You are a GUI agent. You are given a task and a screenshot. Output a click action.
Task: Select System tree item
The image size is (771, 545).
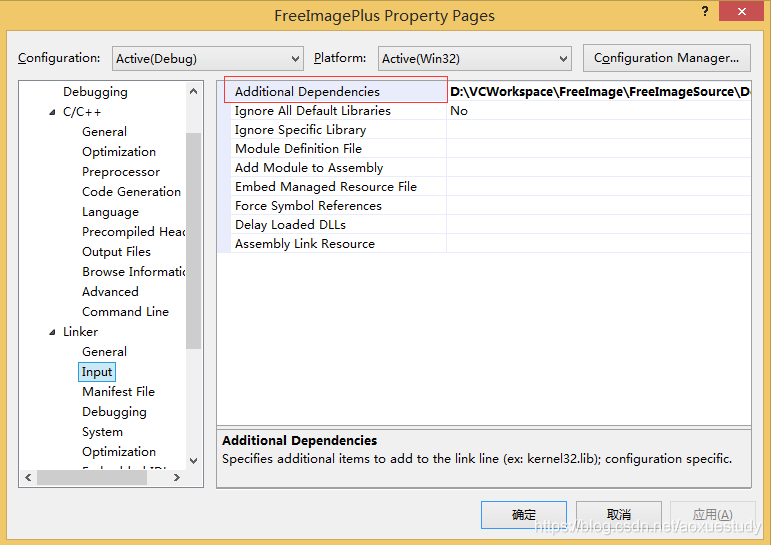click(102, 432)
